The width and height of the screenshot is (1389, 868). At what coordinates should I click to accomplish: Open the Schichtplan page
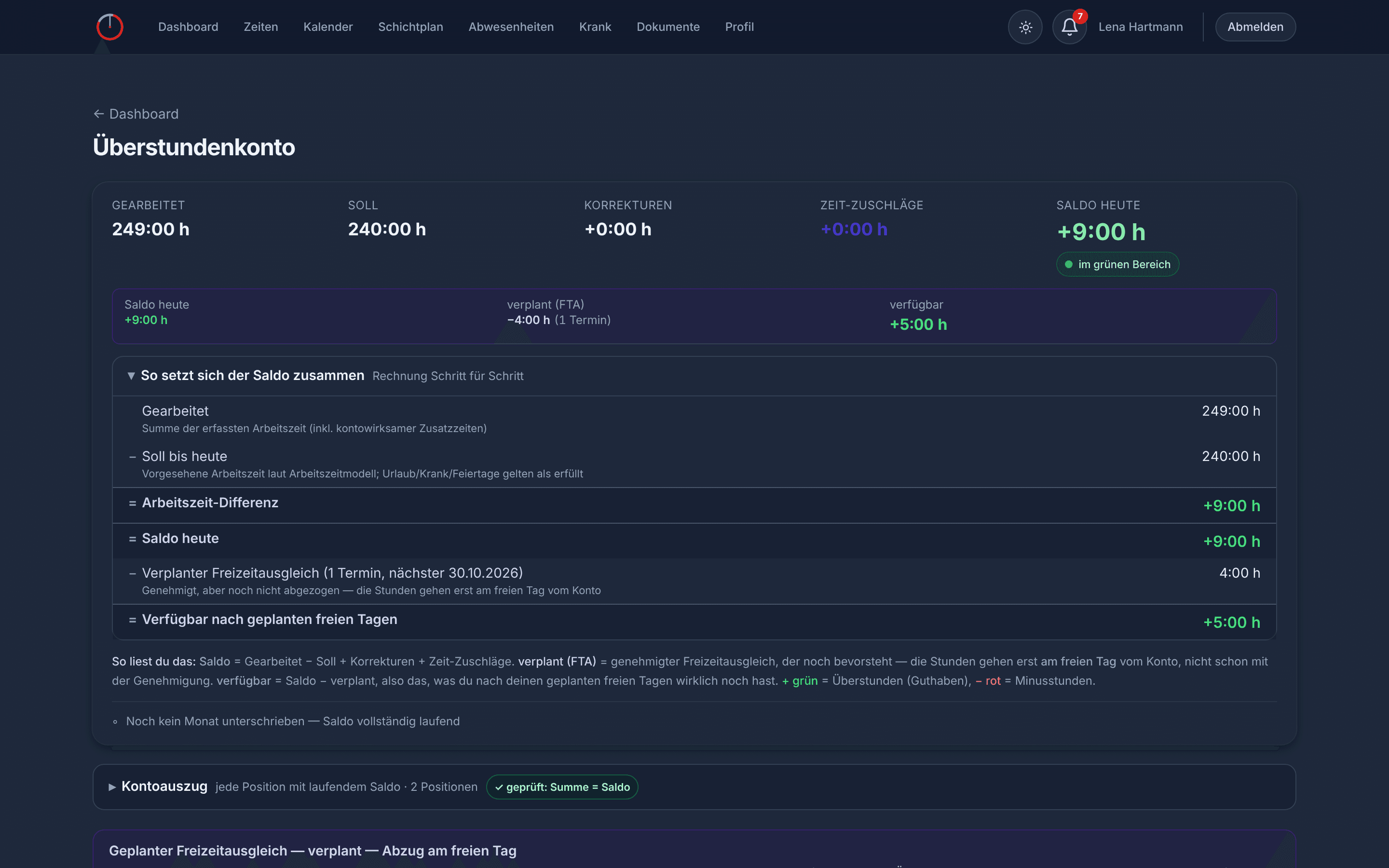(x=410, y=27)
